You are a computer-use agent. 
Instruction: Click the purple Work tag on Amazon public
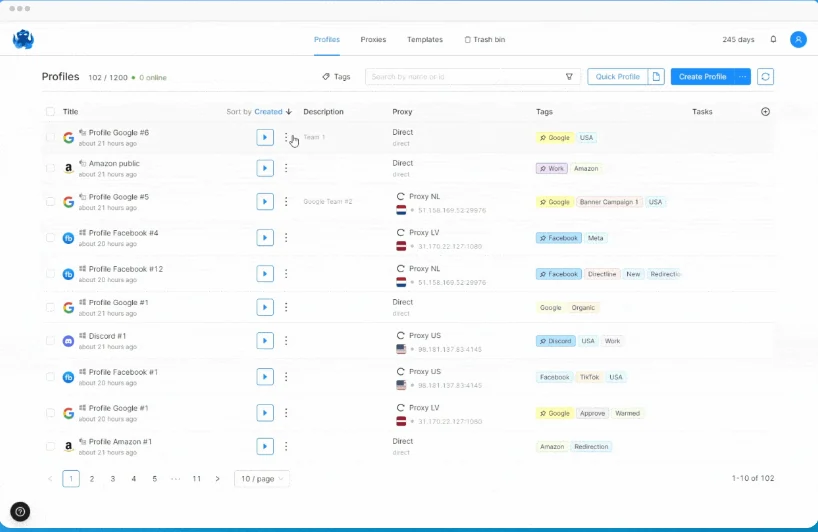(x=551, y=168)
